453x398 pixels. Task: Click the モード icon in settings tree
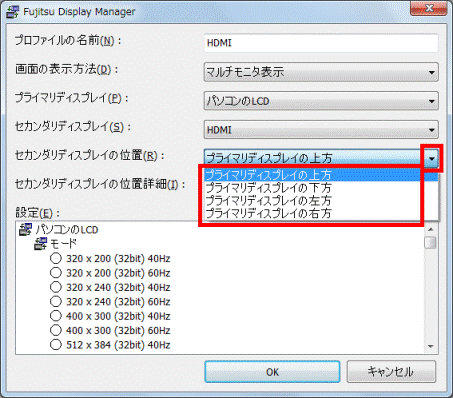41,244
